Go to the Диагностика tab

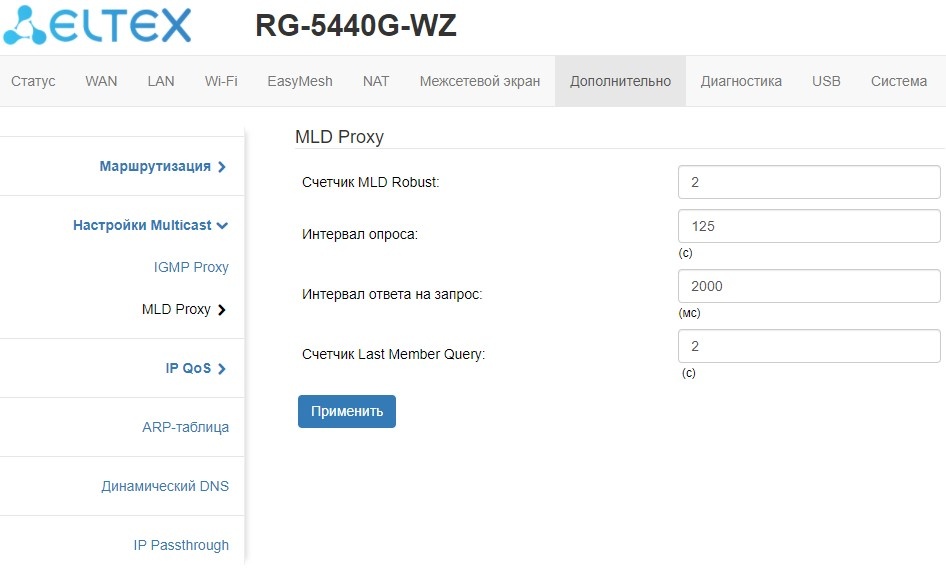[x=741, y=81]
